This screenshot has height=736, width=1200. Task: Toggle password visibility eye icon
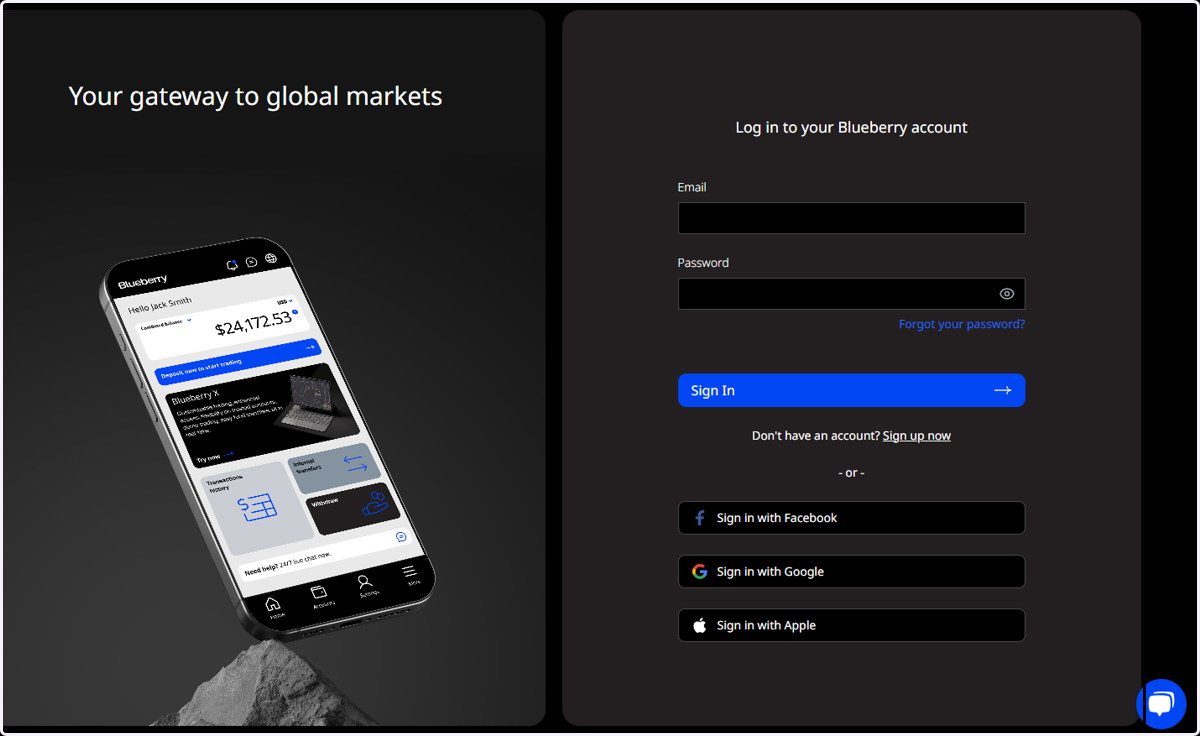[1007, 294]
